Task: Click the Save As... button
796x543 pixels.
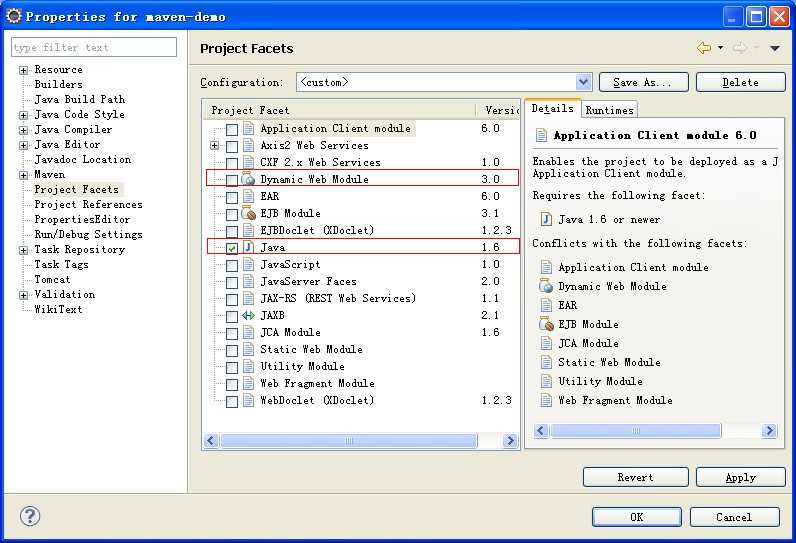Action: pos(643,82)
